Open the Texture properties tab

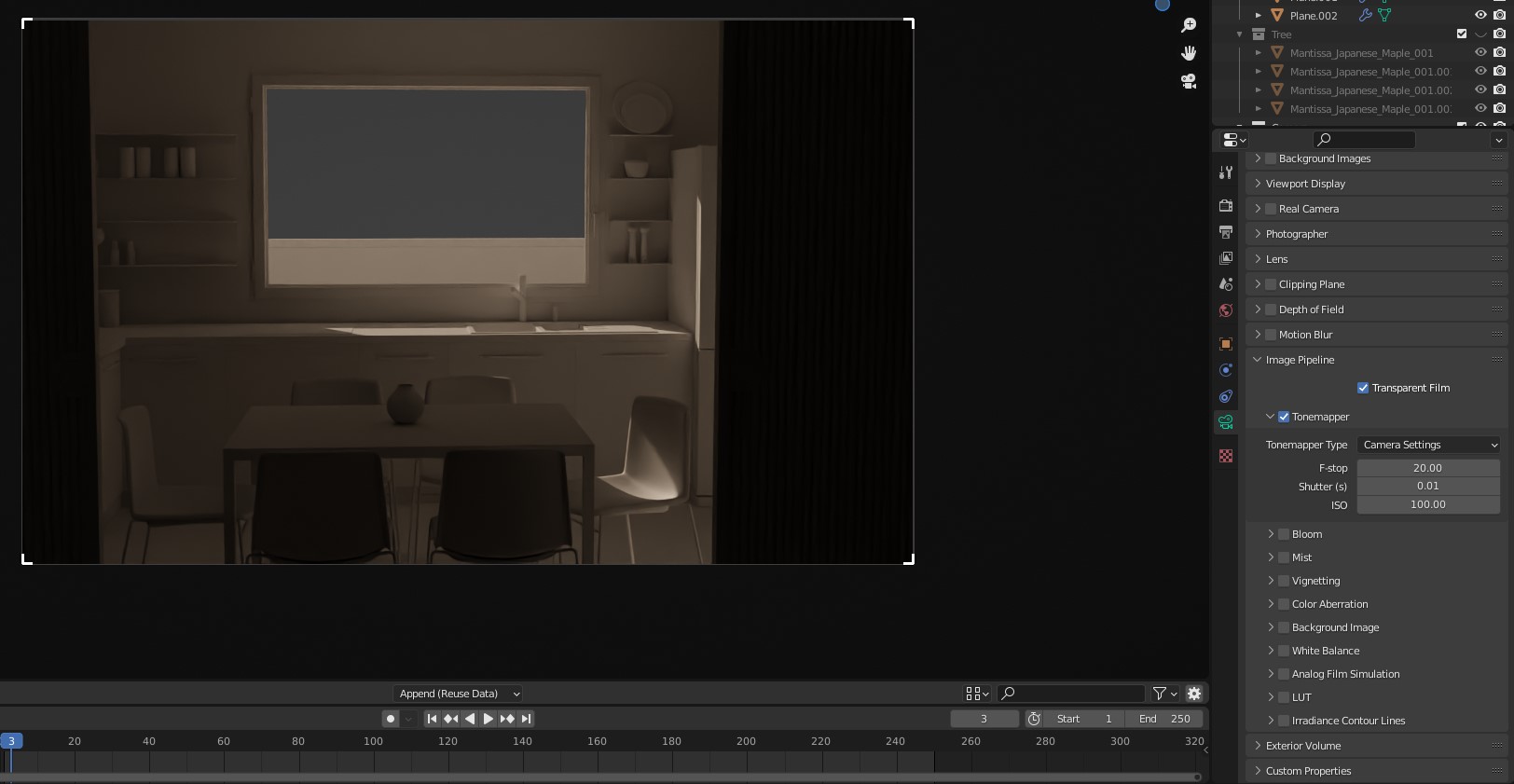pos(1226,456)
